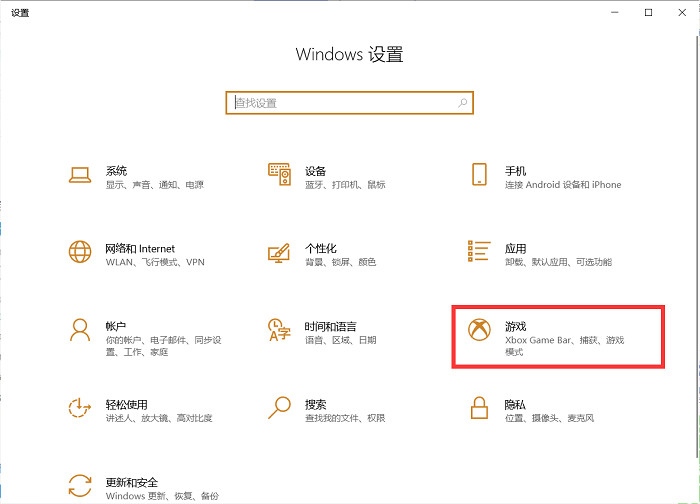This screenshot has height=504, width=700.
Task: Open the 更新和安全 sync arrows icon
Action: (80, 486)
